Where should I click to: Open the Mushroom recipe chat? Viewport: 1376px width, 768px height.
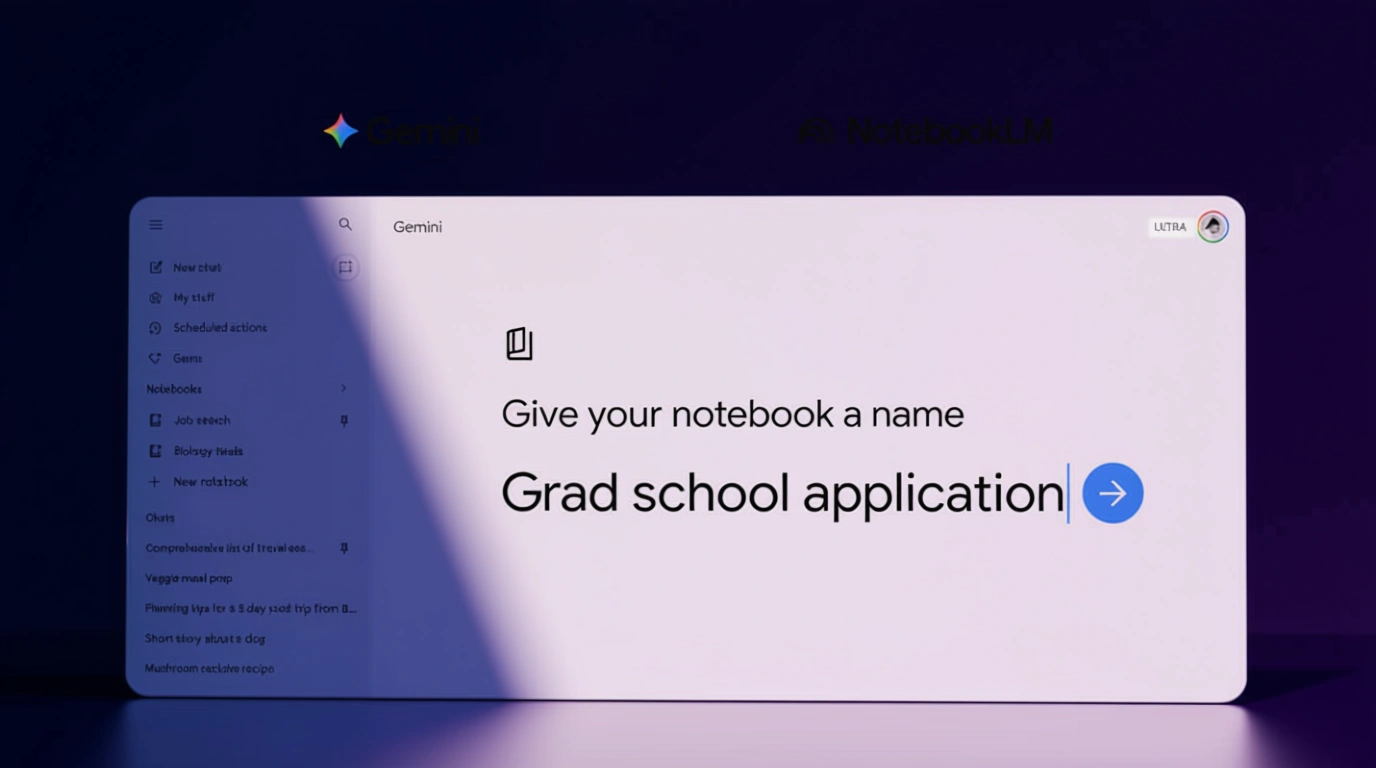209,668
